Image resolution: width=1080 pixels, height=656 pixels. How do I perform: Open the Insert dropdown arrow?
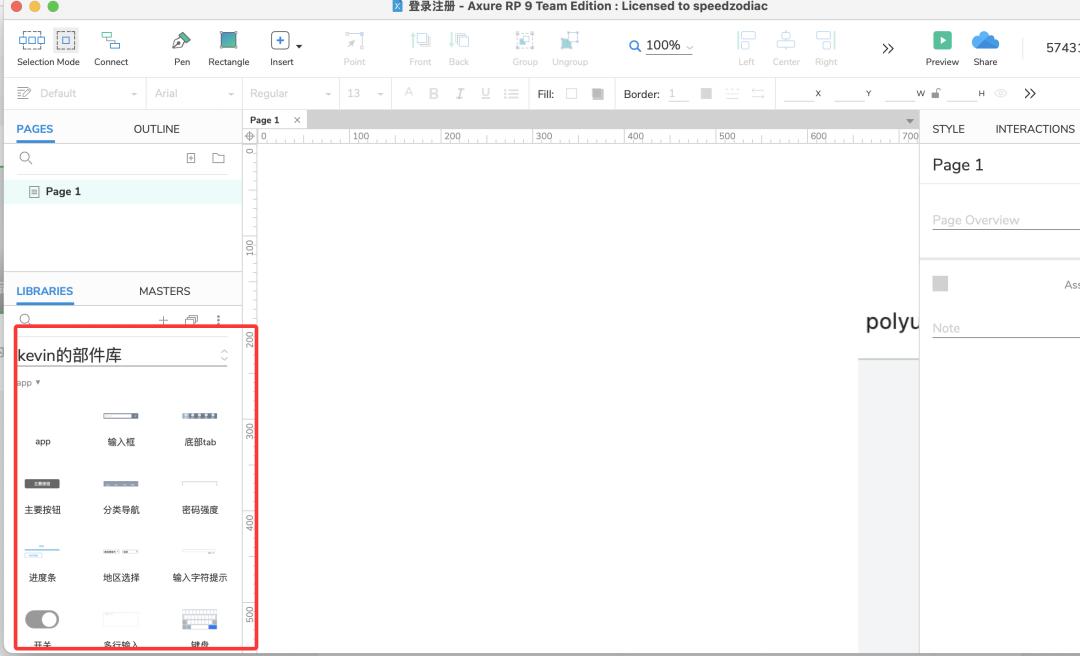(x=299, y=46)
